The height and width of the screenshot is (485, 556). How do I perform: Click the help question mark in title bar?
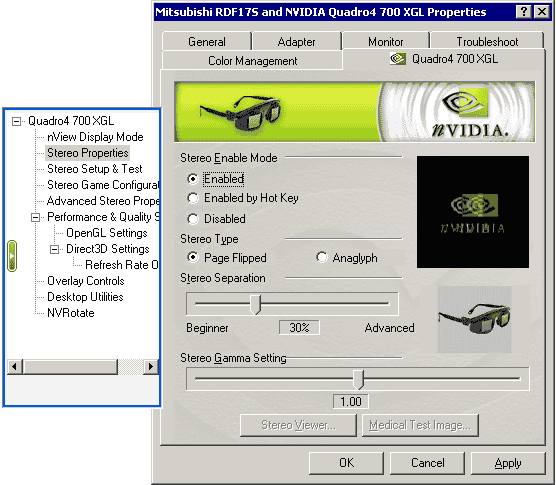tap(524, 12)
